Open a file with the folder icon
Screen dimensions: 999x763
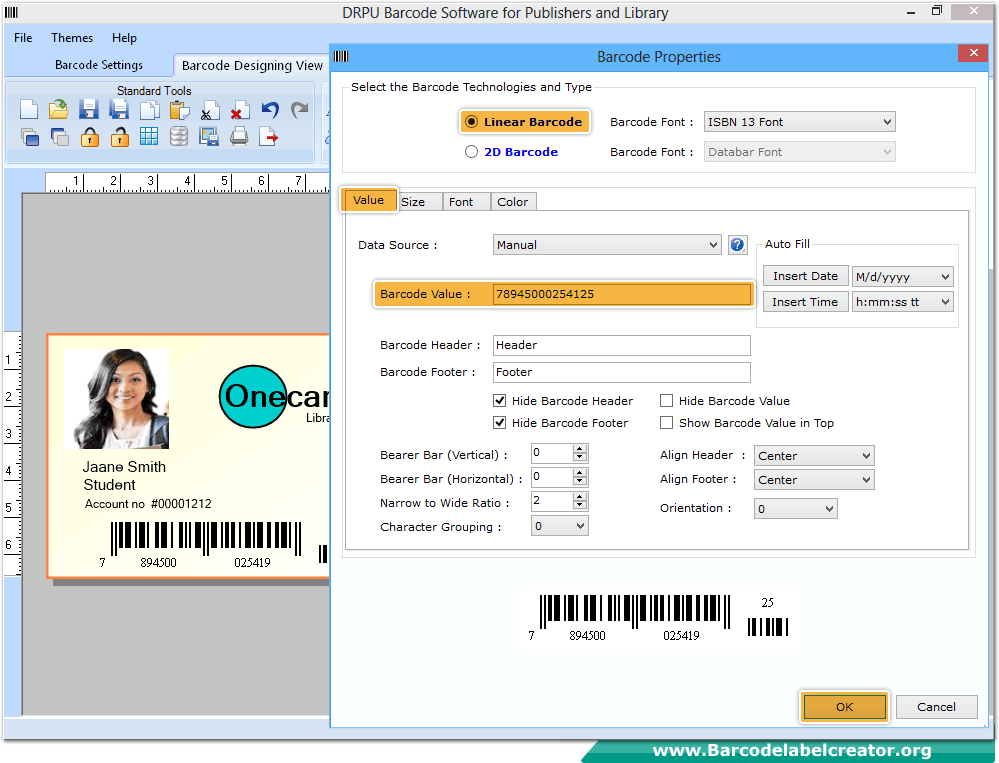(x=59, y=110)
